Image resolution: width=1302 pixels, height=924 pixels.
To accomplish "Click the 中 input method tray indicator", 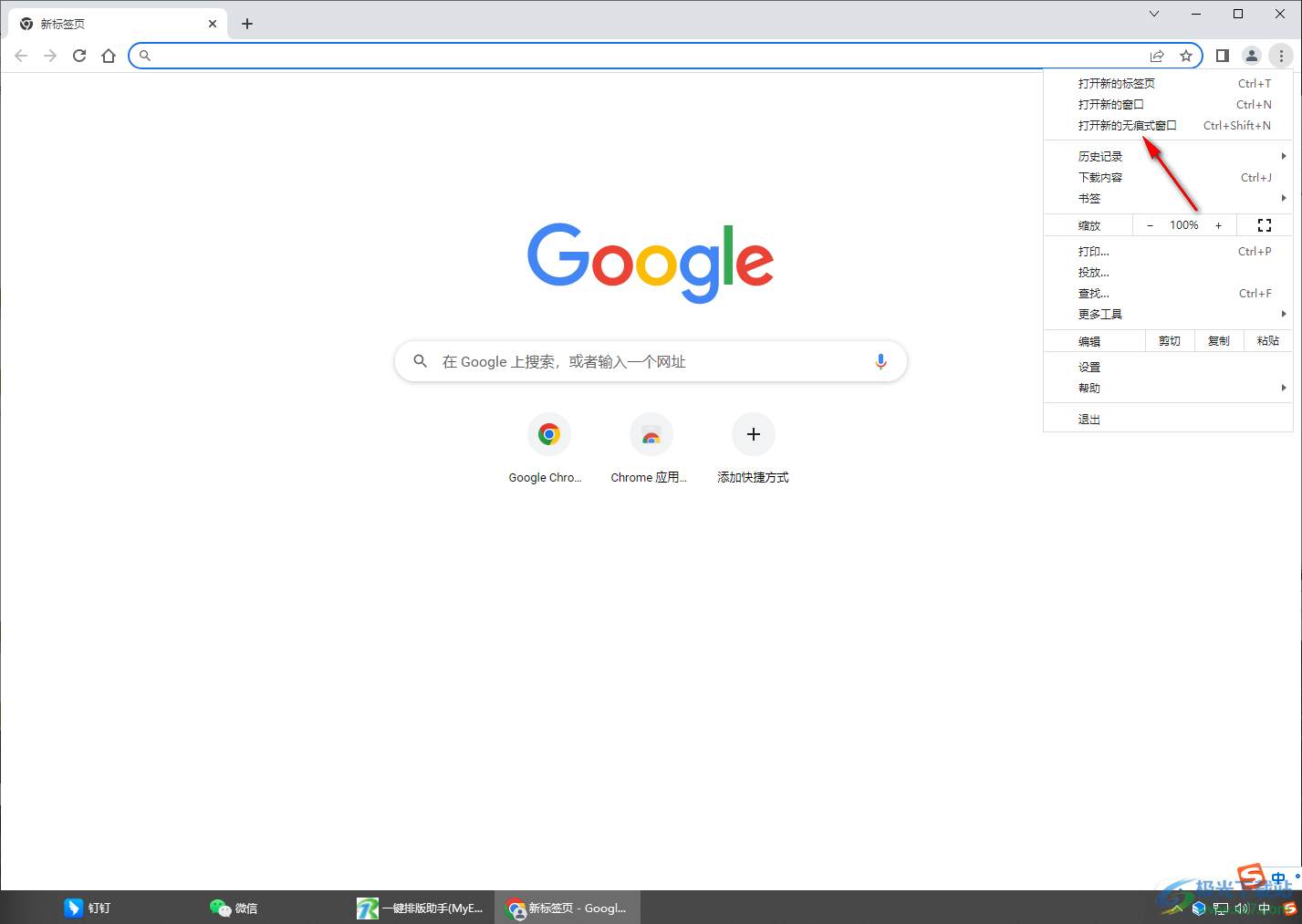I will click(x=1265, y=908).
